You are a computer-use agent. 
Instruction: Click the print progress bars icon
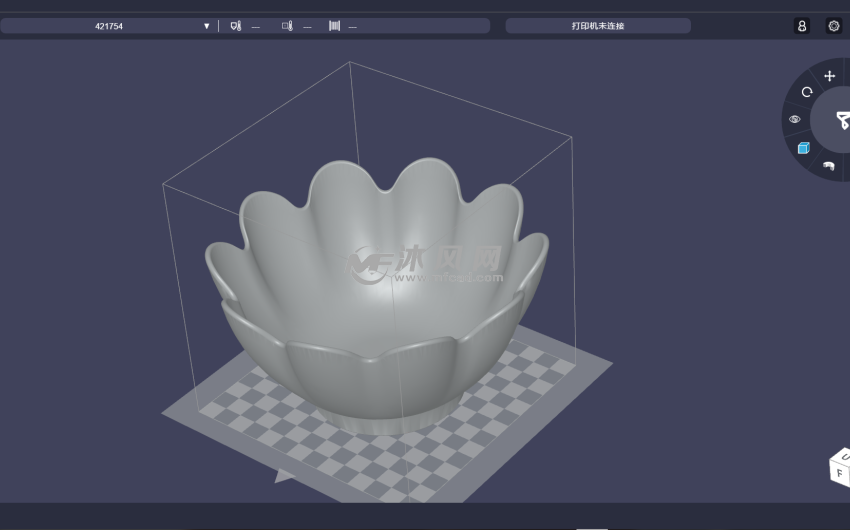[x=334, y=26]
